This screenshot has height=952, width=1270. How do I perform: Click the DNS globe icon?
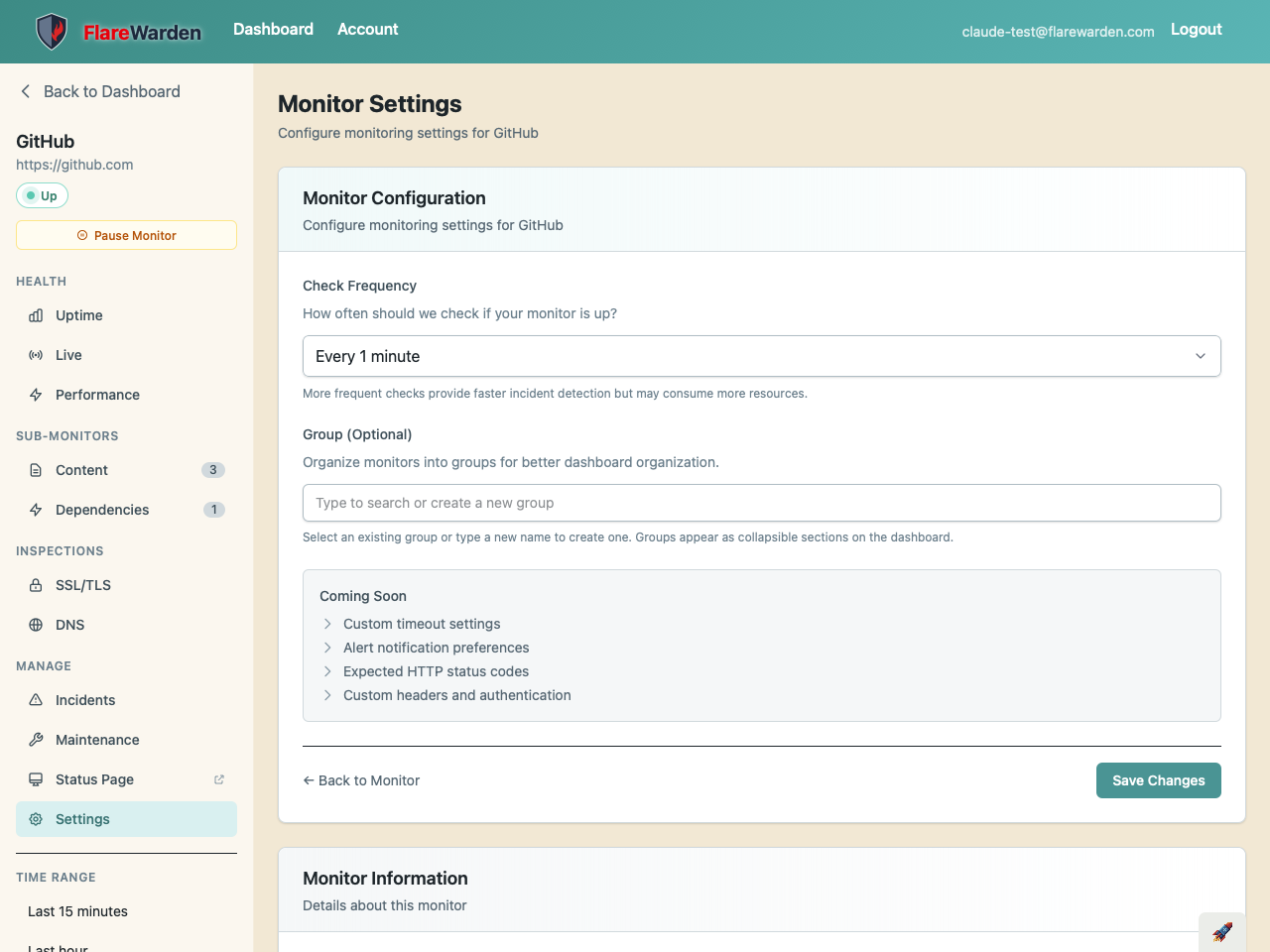pyautogui.click(x=36, y=625)
